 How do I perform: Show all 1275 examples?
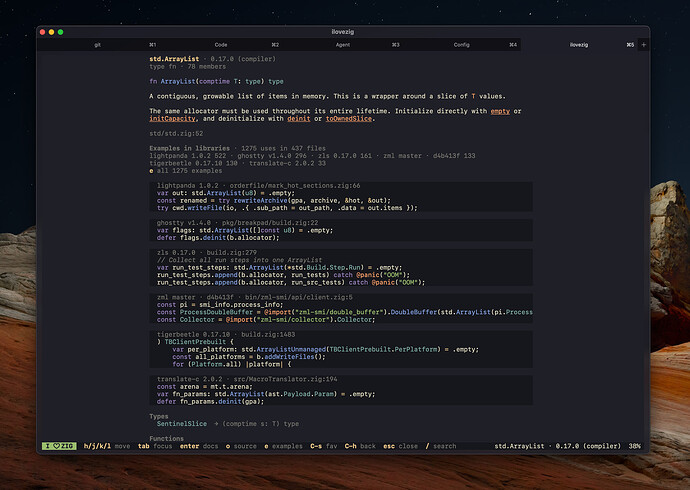coord(186,171)
